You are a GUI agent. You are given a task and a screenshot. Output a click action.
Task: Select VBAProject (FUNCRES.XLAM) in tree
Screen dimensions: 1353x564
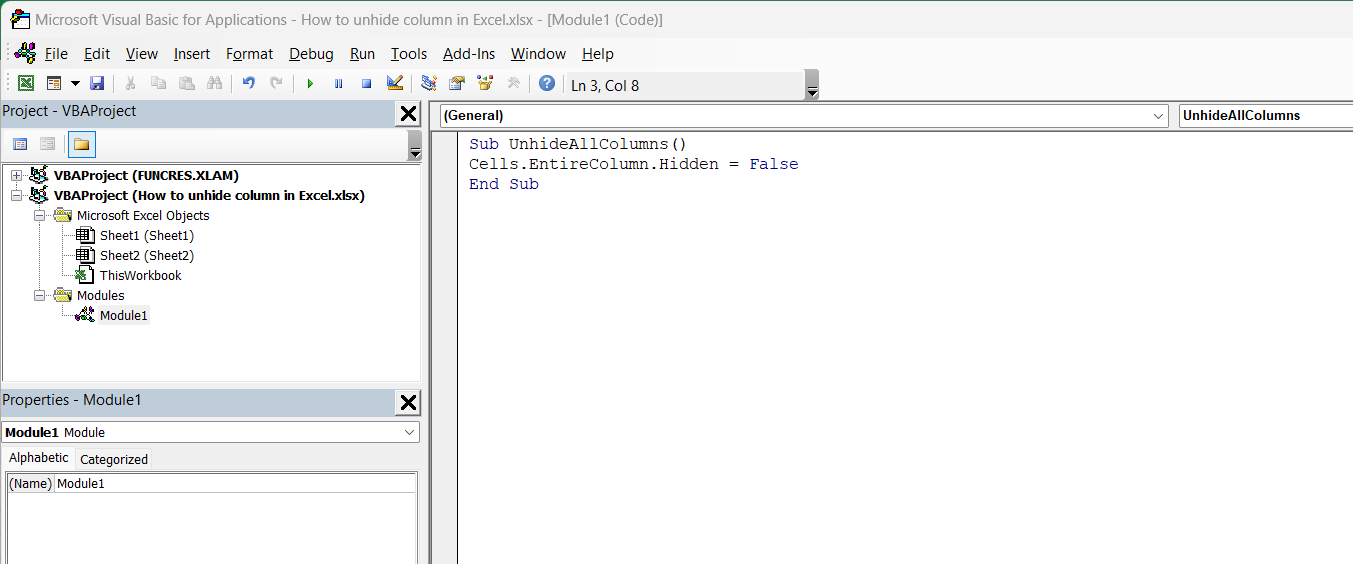pyautogui.click(x=146, y=175)
